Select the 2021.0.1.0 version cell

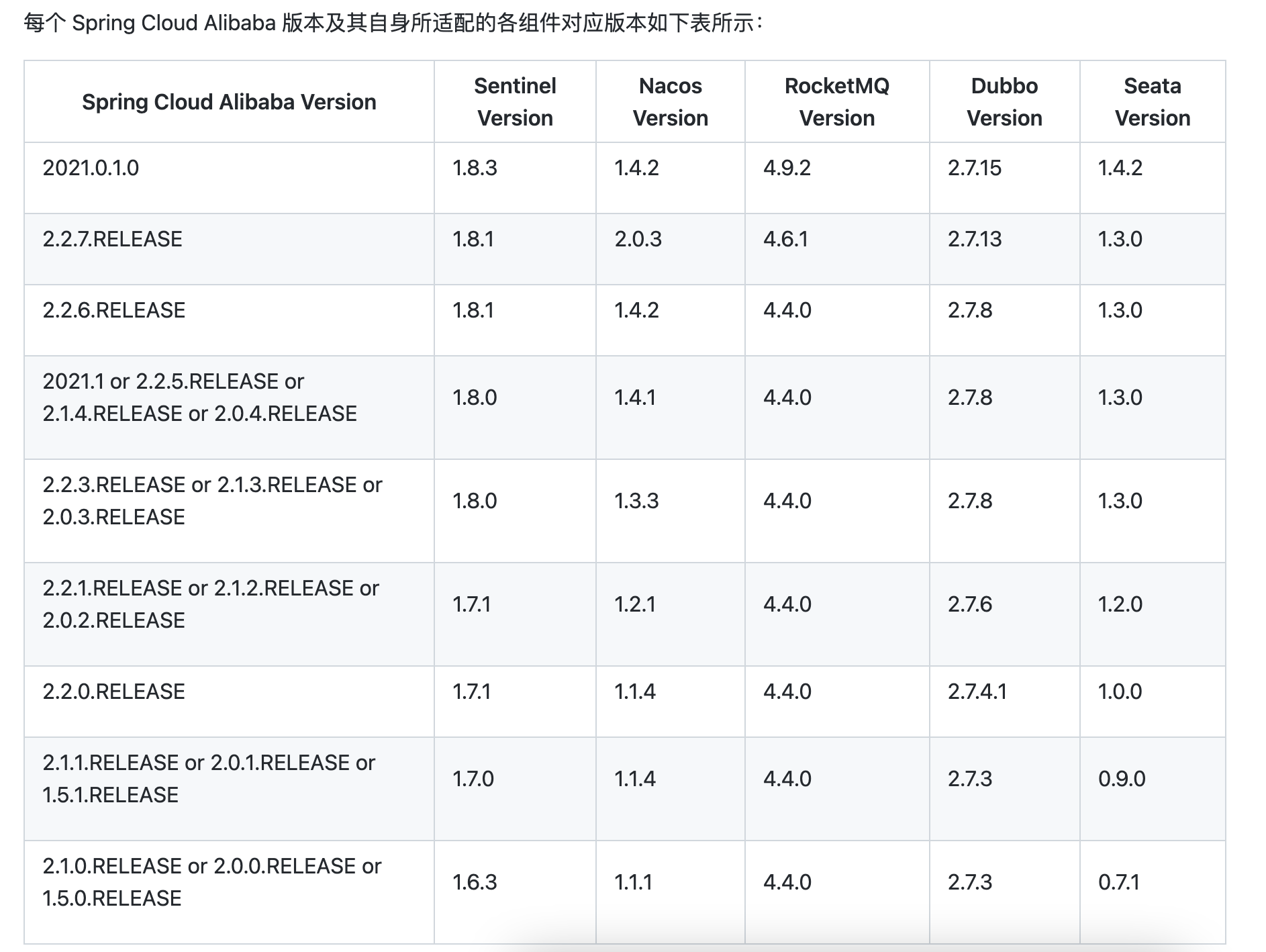click(x=91, y=168)
